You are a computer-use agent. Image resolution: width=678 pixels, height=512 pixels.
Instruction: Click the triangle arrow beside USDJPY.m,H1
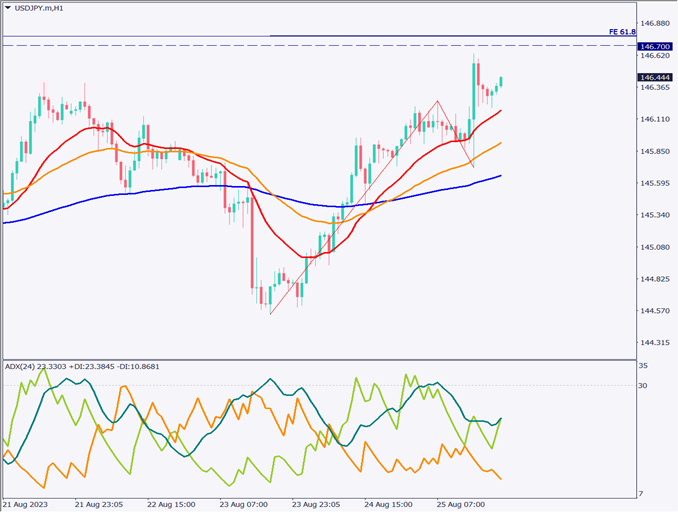click(8, 9)
